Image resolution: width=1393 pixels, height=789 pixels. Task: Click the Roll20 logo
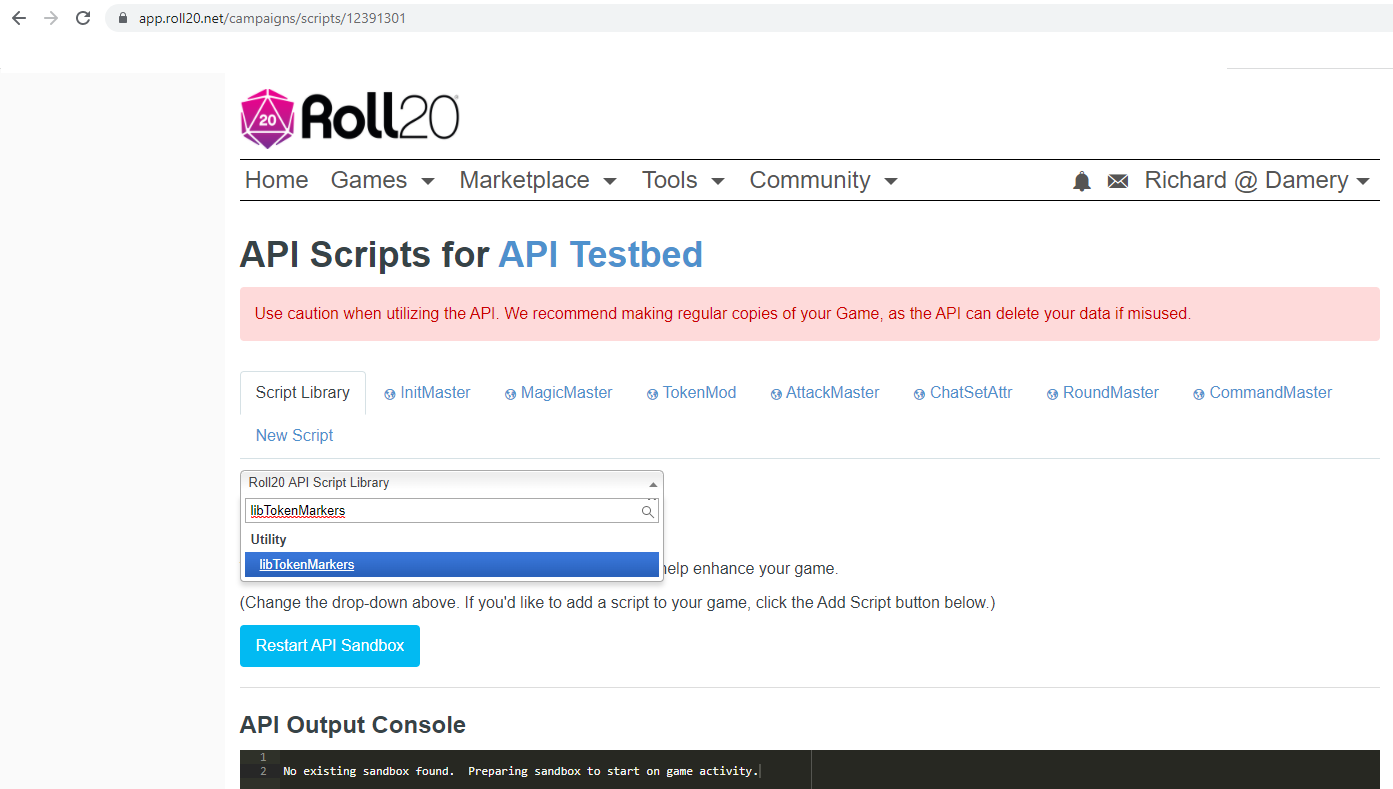349,118
